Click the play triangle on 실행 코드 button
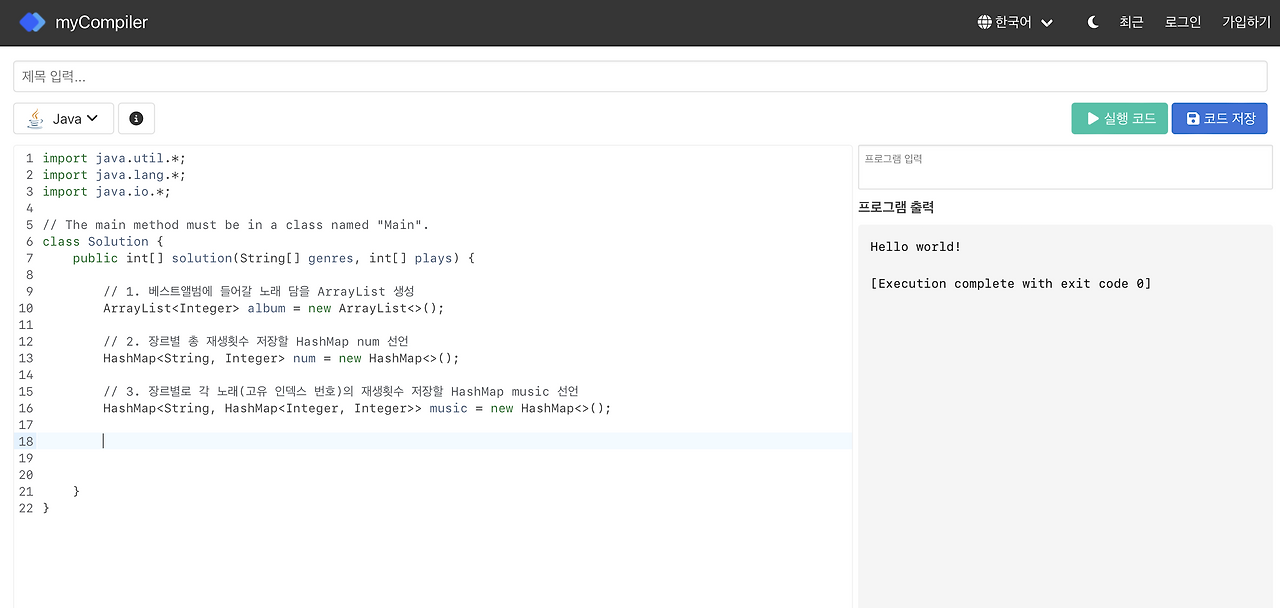The image size is (1280, 608). pyautogui.click(x=1094, y=118)
